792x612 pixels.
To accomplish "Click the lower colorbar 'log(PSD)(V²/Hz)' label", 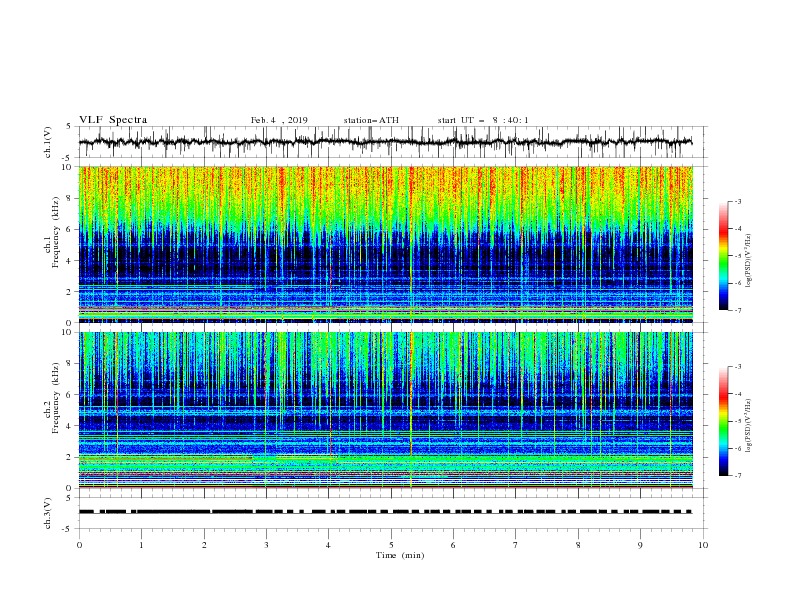I will coord(748,426).
